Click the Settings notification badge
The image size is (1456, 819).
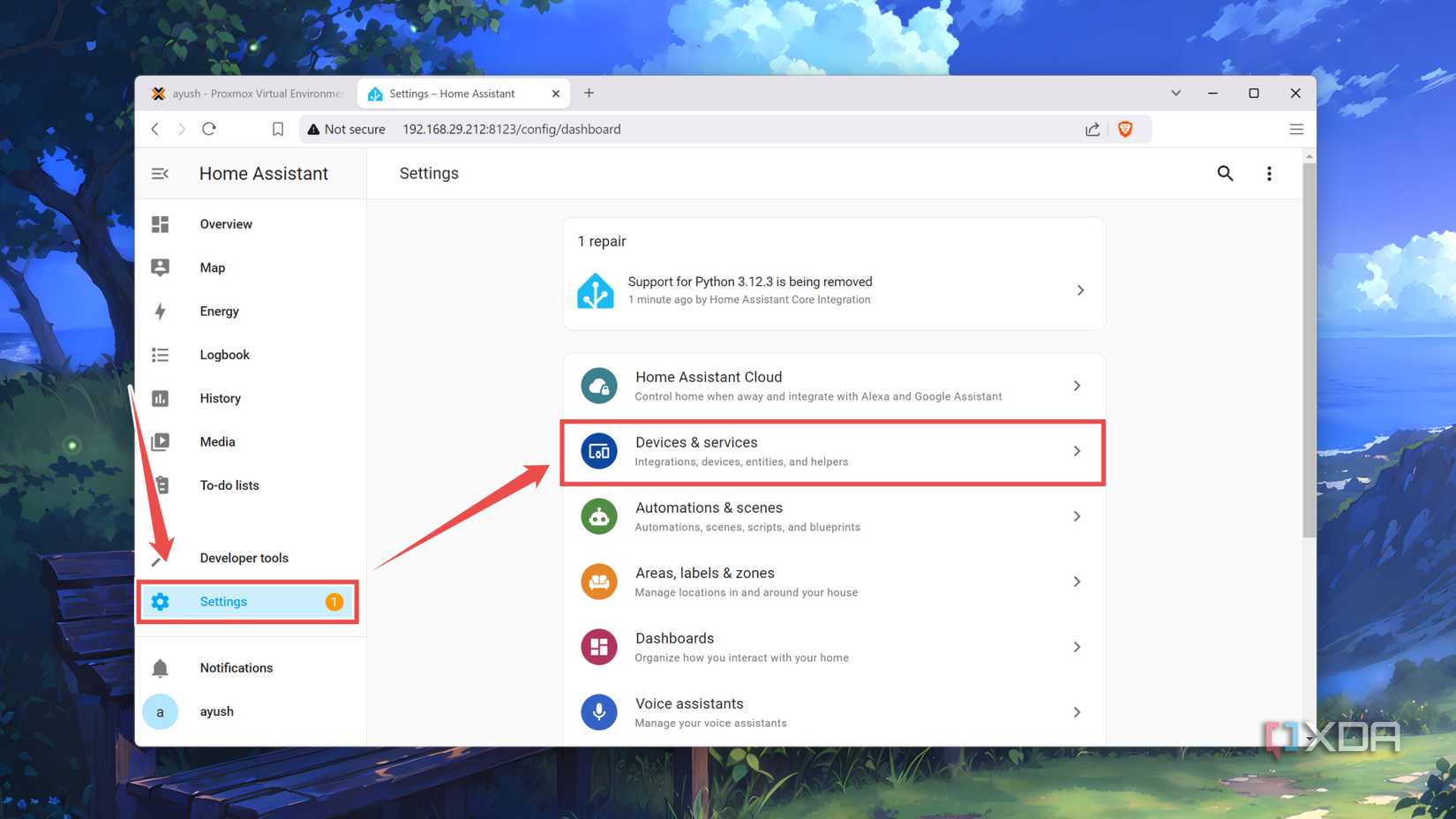334,602
